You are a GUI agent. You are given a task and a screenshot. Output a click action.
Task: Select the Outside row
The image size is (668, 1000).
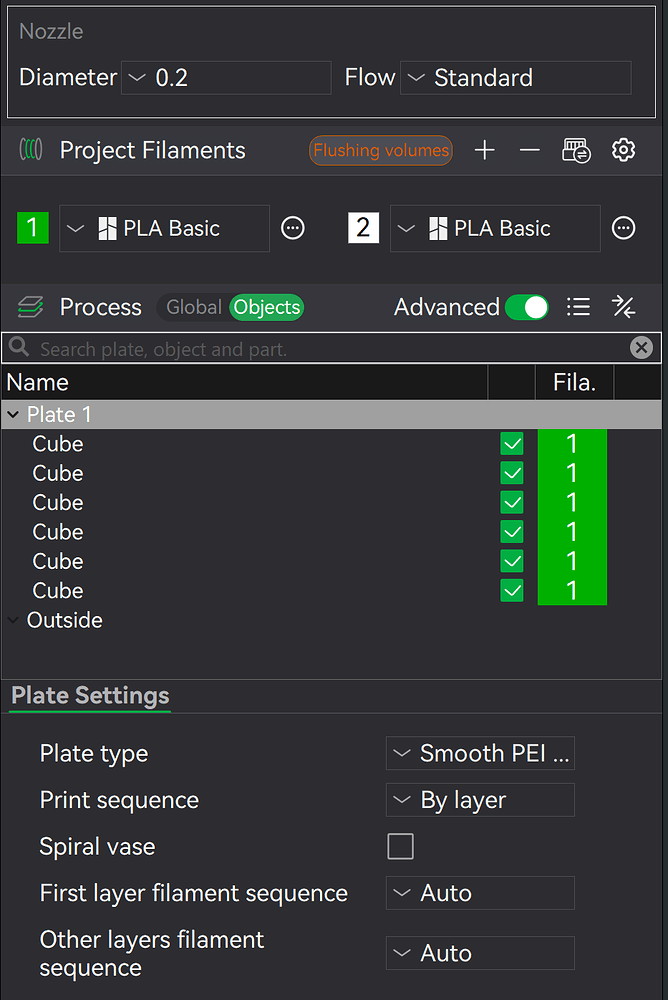[332, 620]
